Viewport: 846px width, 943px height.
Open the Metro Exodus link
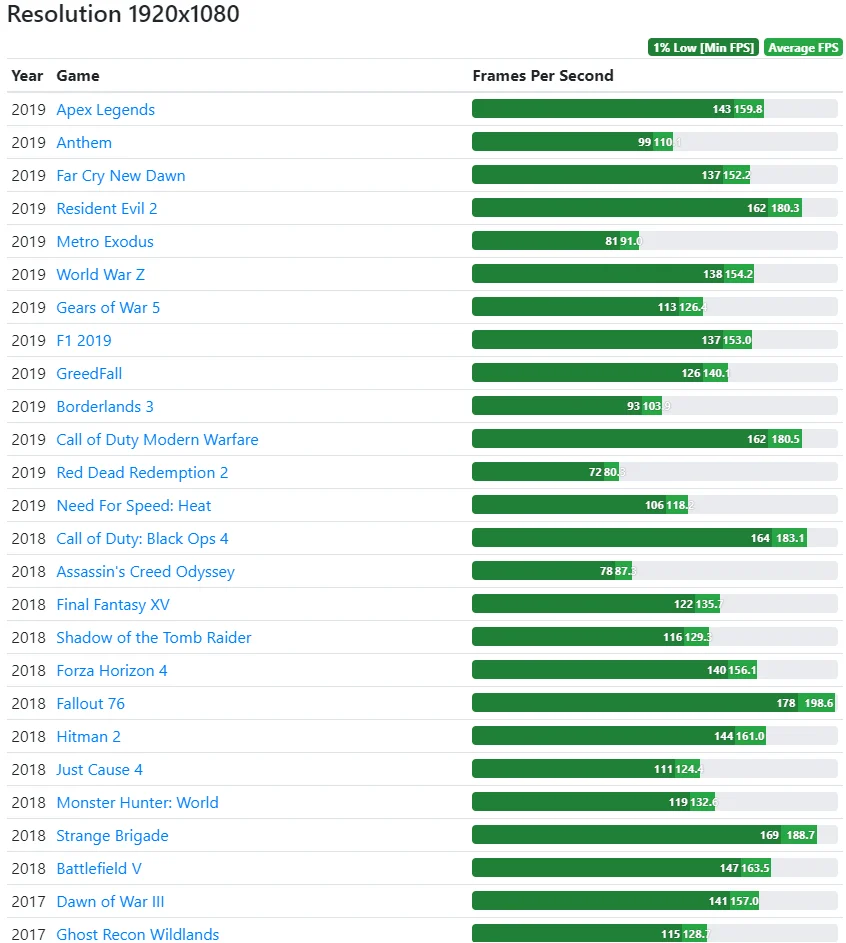pyautogui.click(x=105, y=242)
